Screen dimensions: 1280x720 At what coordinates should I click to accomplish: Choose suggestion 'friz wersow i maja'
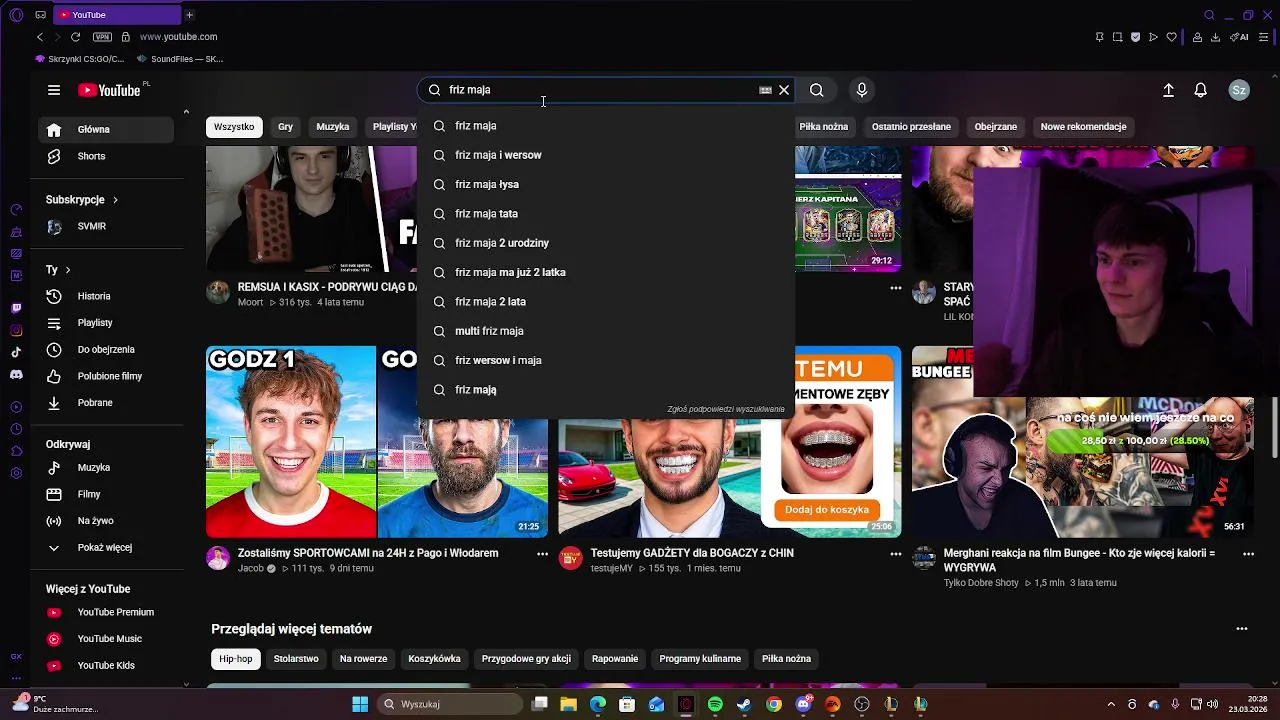pyautogui.click(x=607, y=360)
